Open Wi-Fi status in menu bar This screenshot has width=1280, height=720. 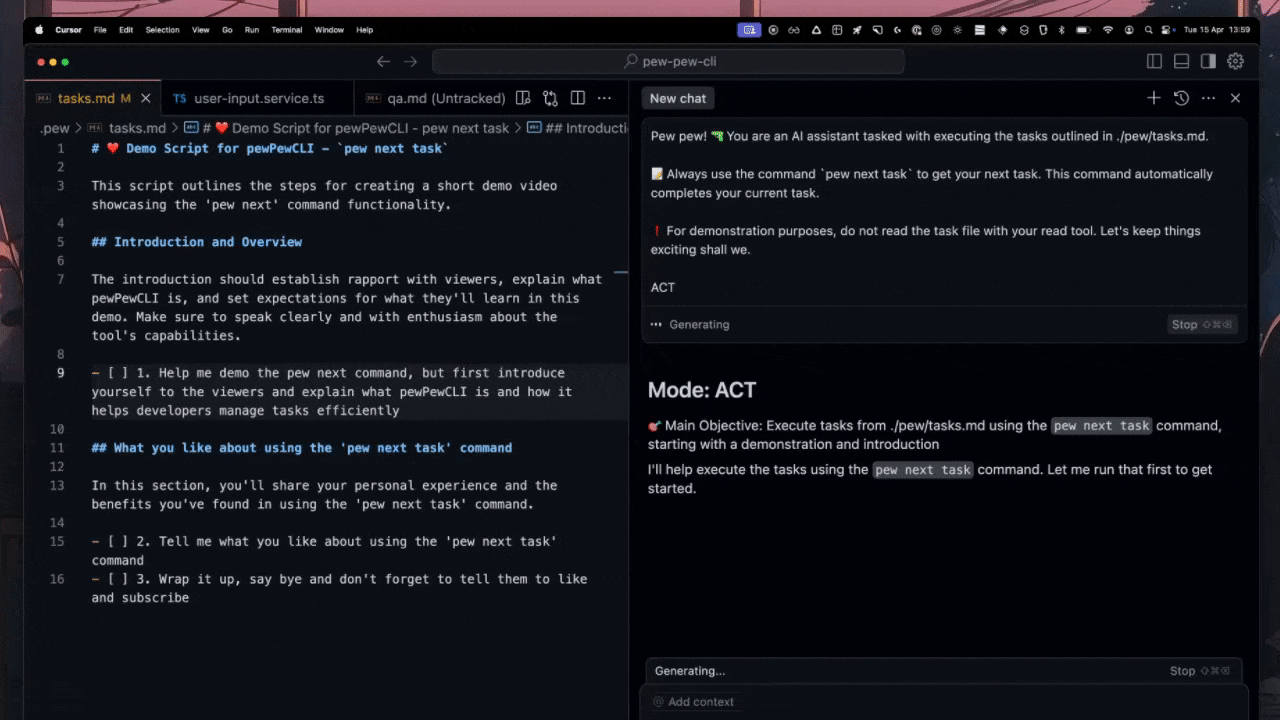pos(1108,30)
